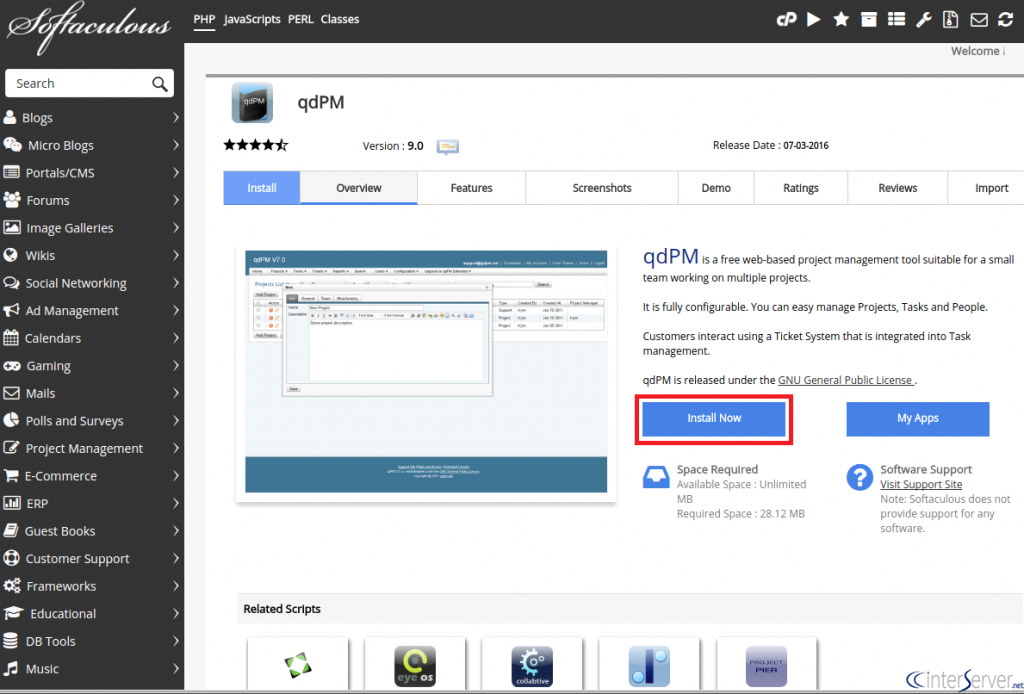Click the Softaculous logo
The image size is (1024, 694).
tap(89, 26)
